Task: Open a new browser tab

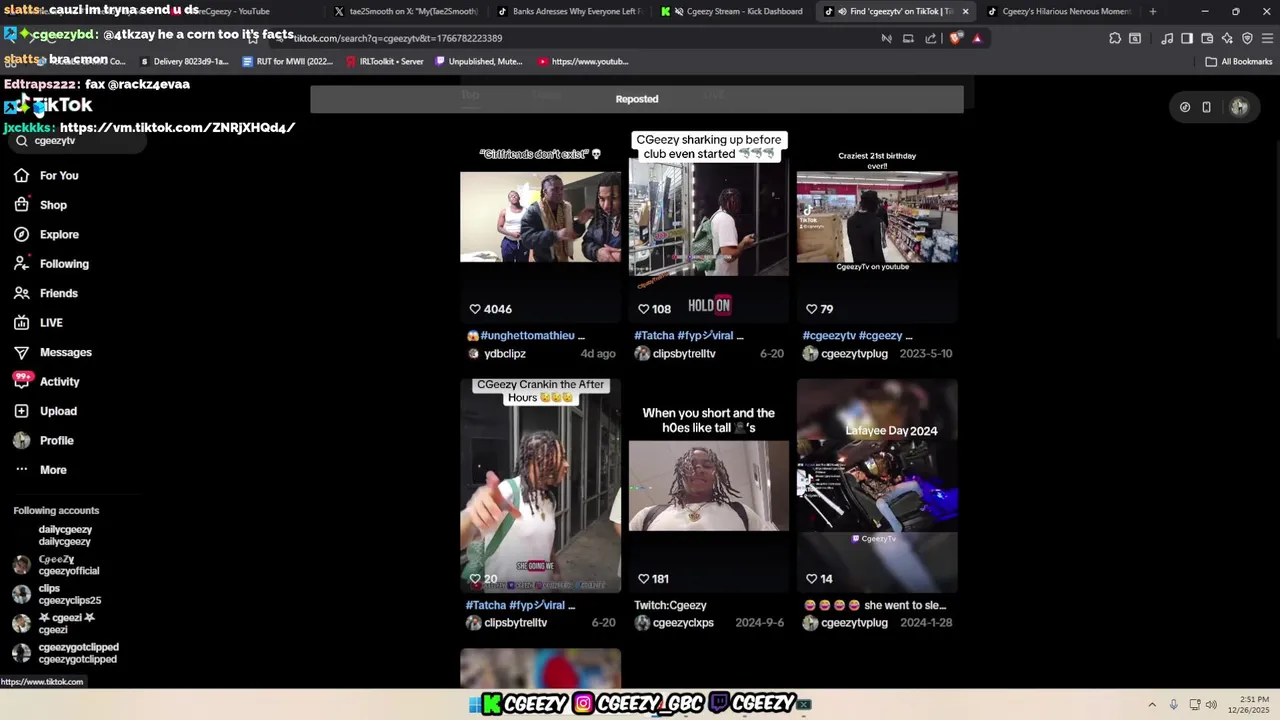Action: click(x=1153, y=11)
